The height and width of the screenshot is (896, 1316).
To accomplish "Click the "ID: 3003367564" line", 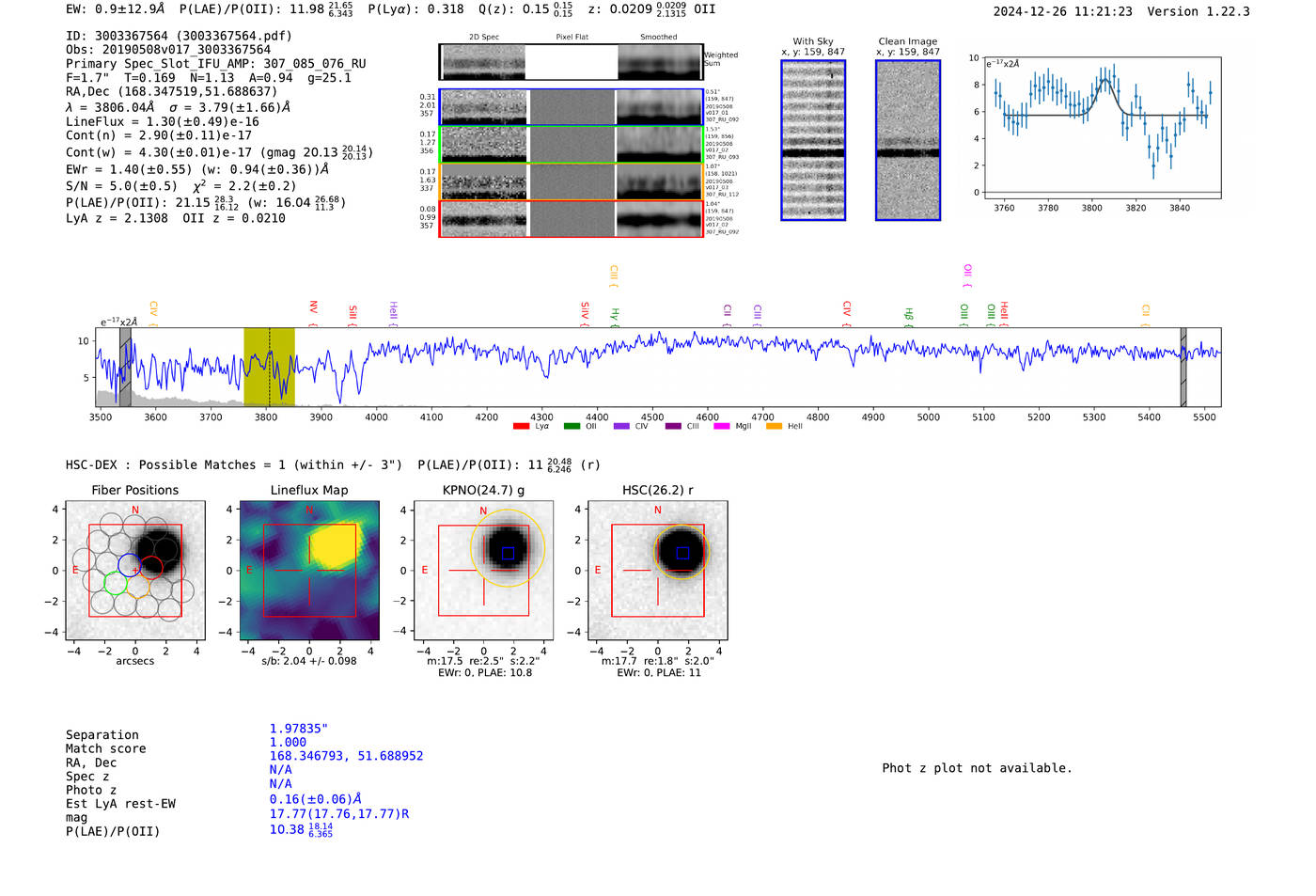I will coord(179,36).
